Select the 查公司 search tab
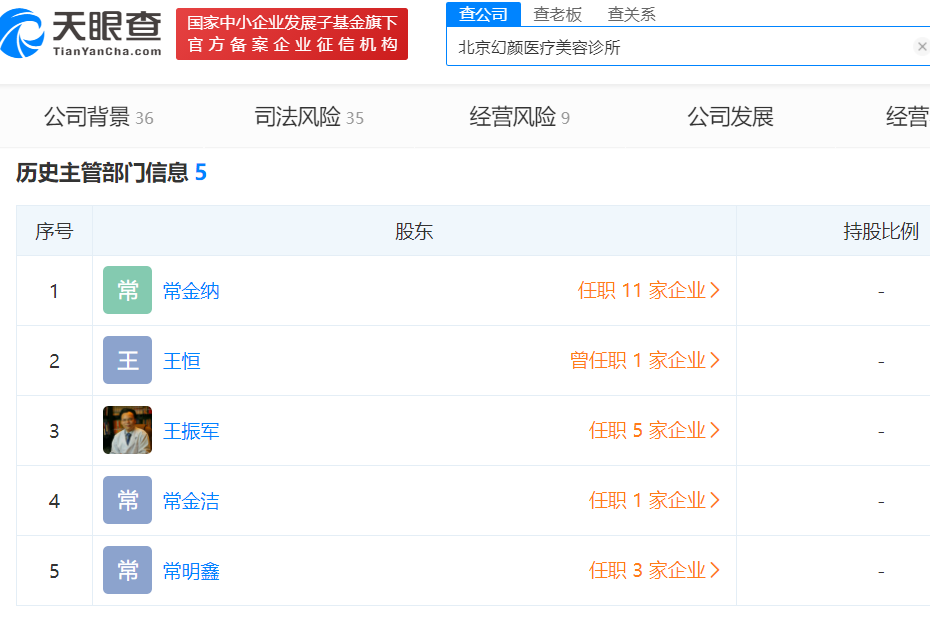The height and width of the screenshot is (619, 930). point(483,14)
